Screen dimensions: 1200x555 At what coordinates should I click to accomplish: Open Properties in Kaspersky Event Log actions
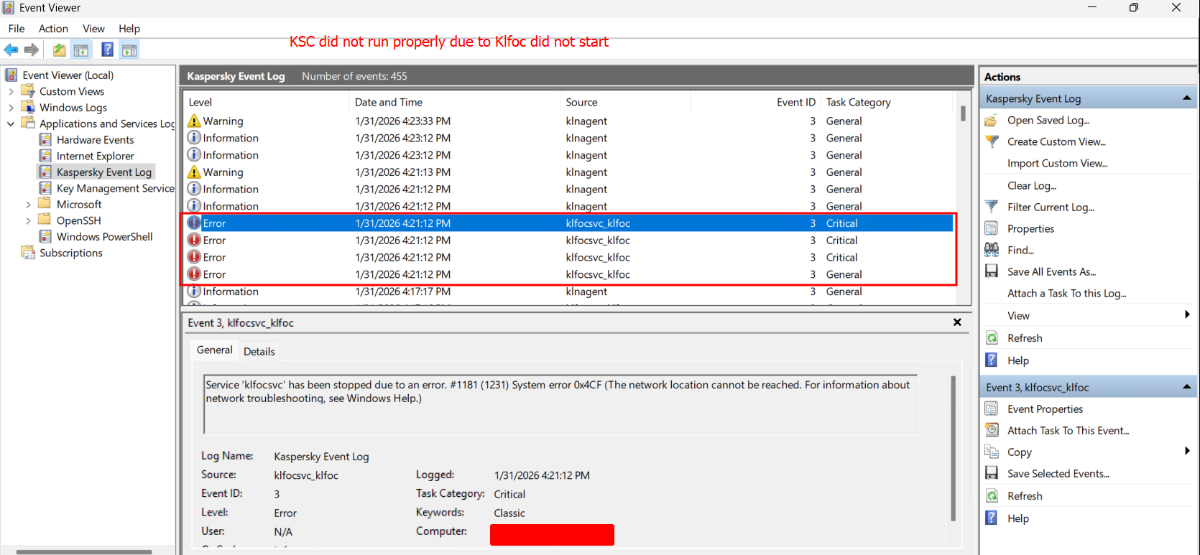[x=1030, y=229]
